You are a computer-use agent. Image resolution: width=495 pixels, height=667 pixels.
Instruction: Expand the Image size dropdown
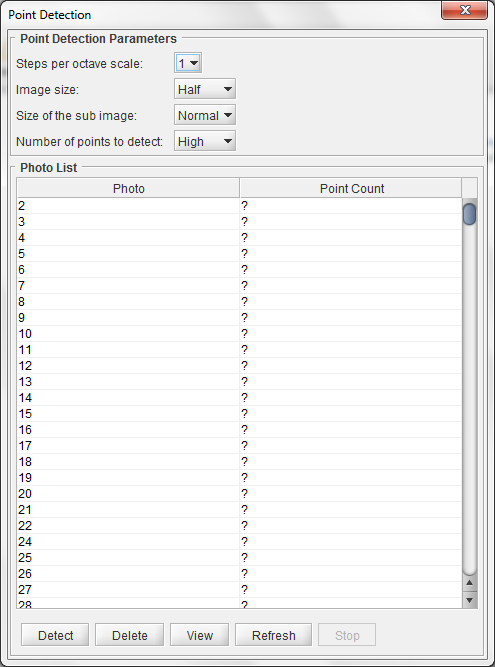coord(205,89)
